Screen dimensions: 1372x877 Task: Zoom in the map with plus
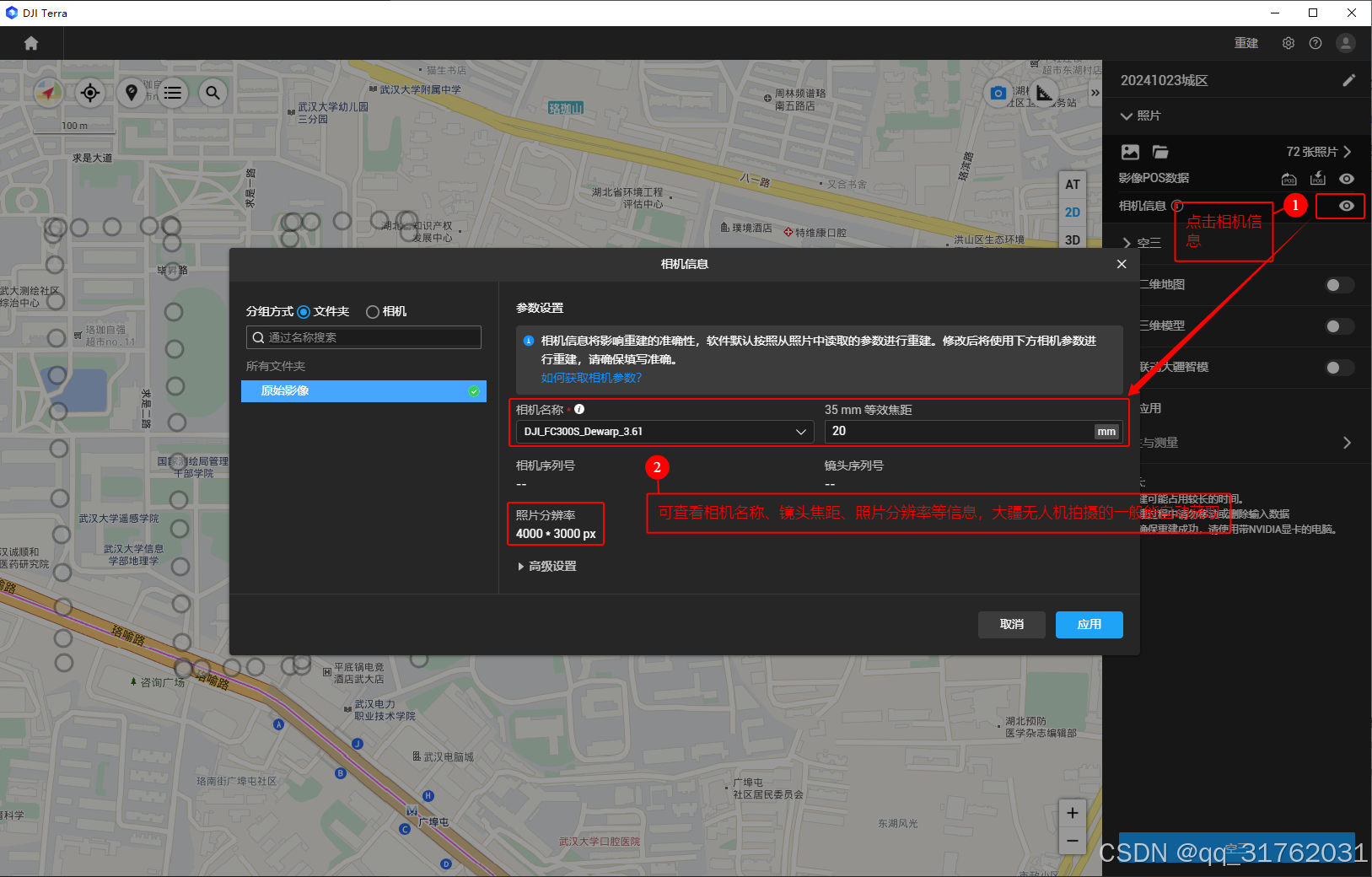[1072, 813]
